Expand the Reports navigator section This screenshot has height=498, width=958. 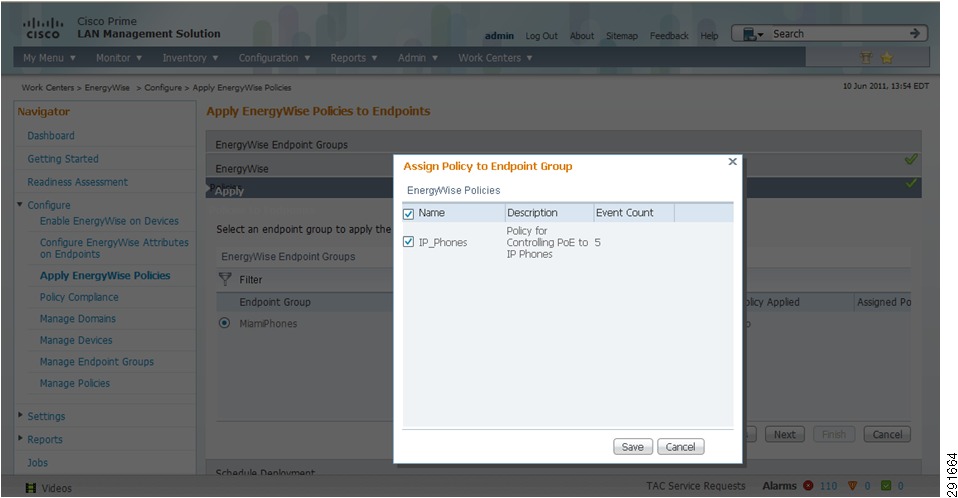[x=20, y=438]
